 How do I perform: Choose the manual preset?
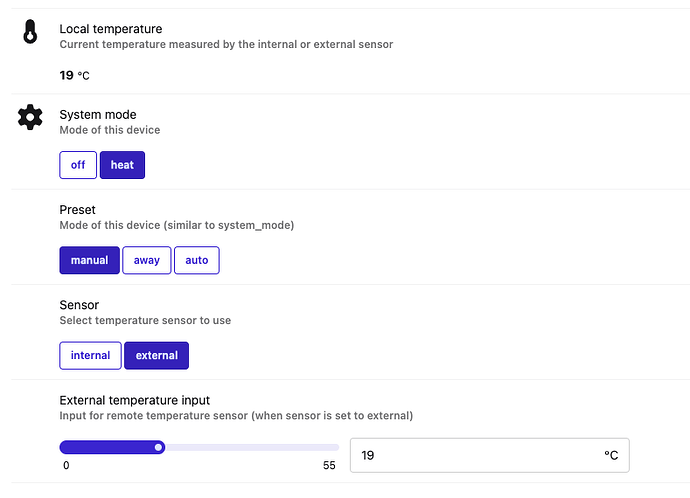[x=89, y=260]
